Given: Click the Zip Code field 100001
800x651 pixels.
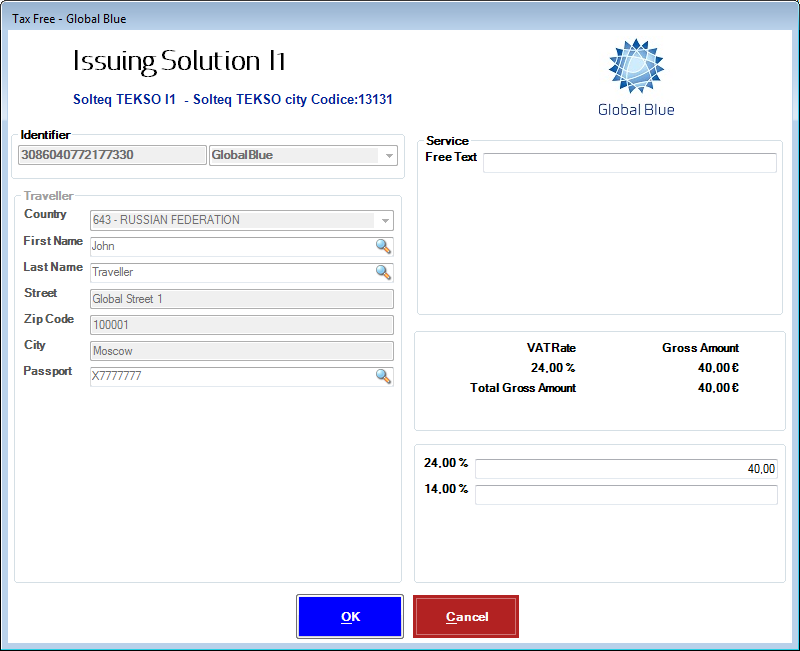Looking at the screenshot, I should coord(241,325).
